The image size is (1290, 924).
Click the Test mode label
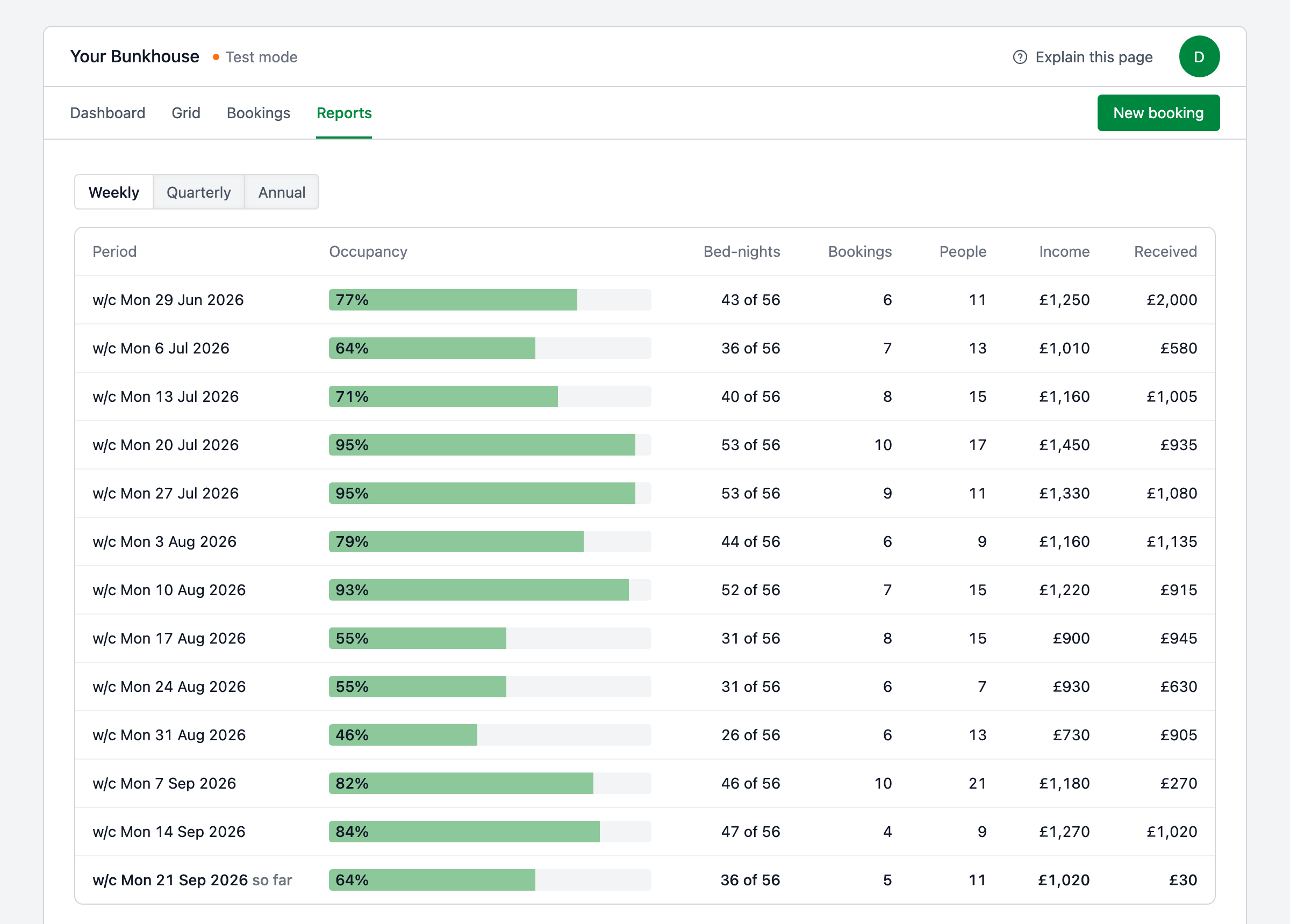pos(262,57)
